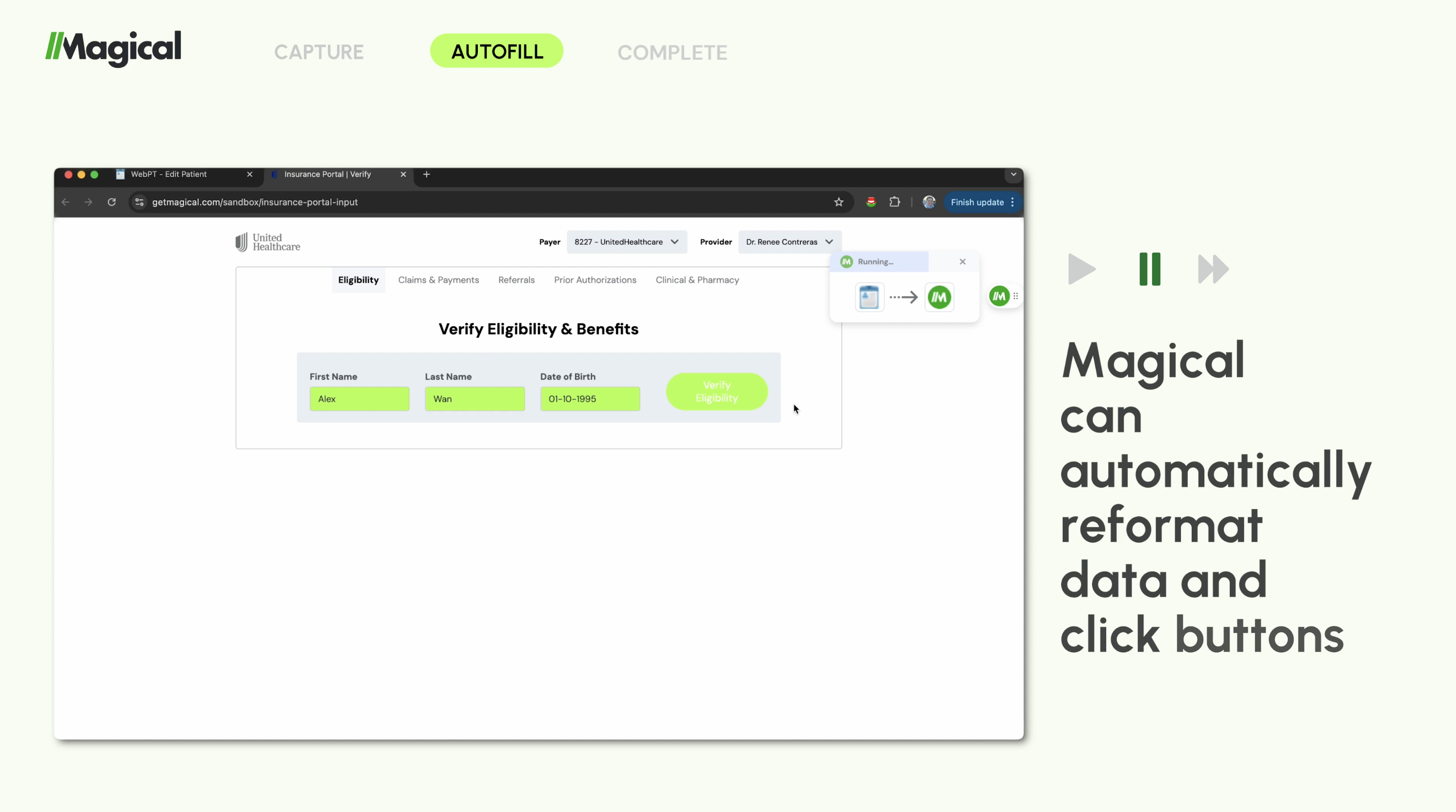1456x812 pixels.
Task: Pause playback with the pause control
Action: coord(1149,270)
